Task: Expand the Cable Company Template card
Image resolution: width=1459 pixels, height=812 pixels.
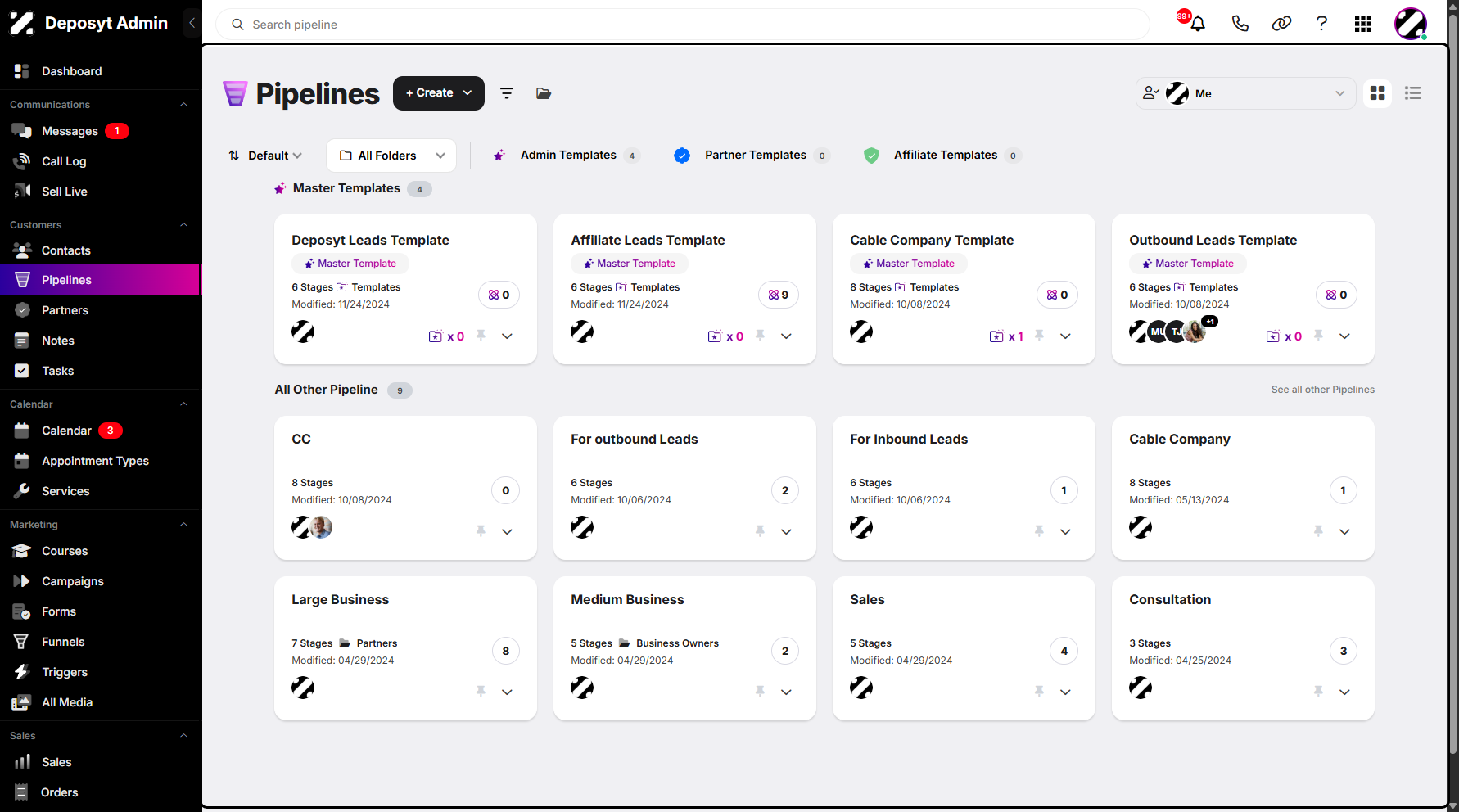Action: tap(1065, 336)
